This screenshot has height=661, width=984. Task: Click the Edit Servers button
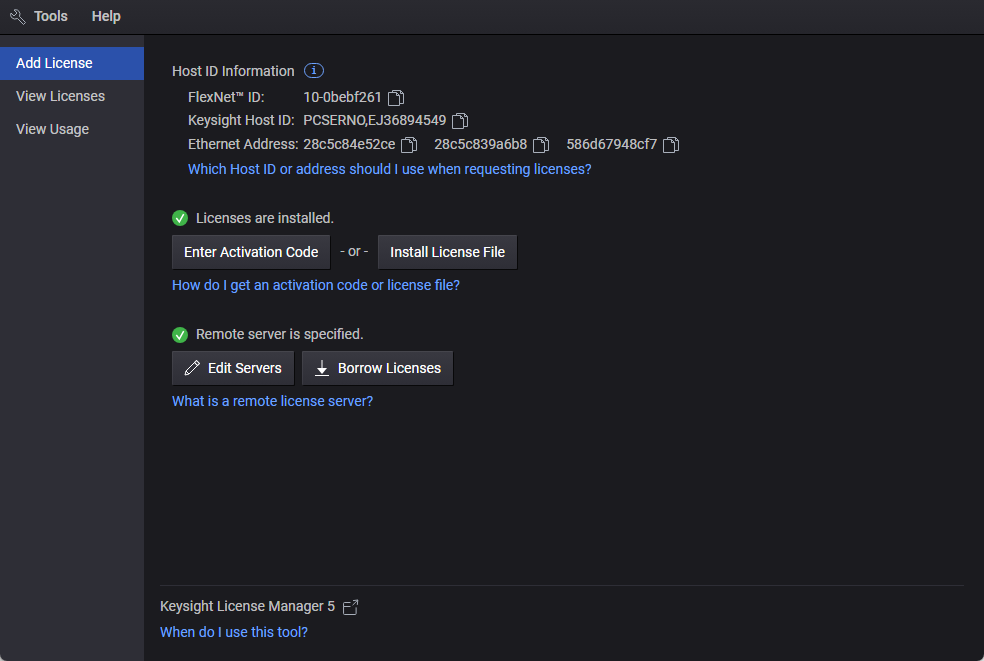[x=233, y=368]
